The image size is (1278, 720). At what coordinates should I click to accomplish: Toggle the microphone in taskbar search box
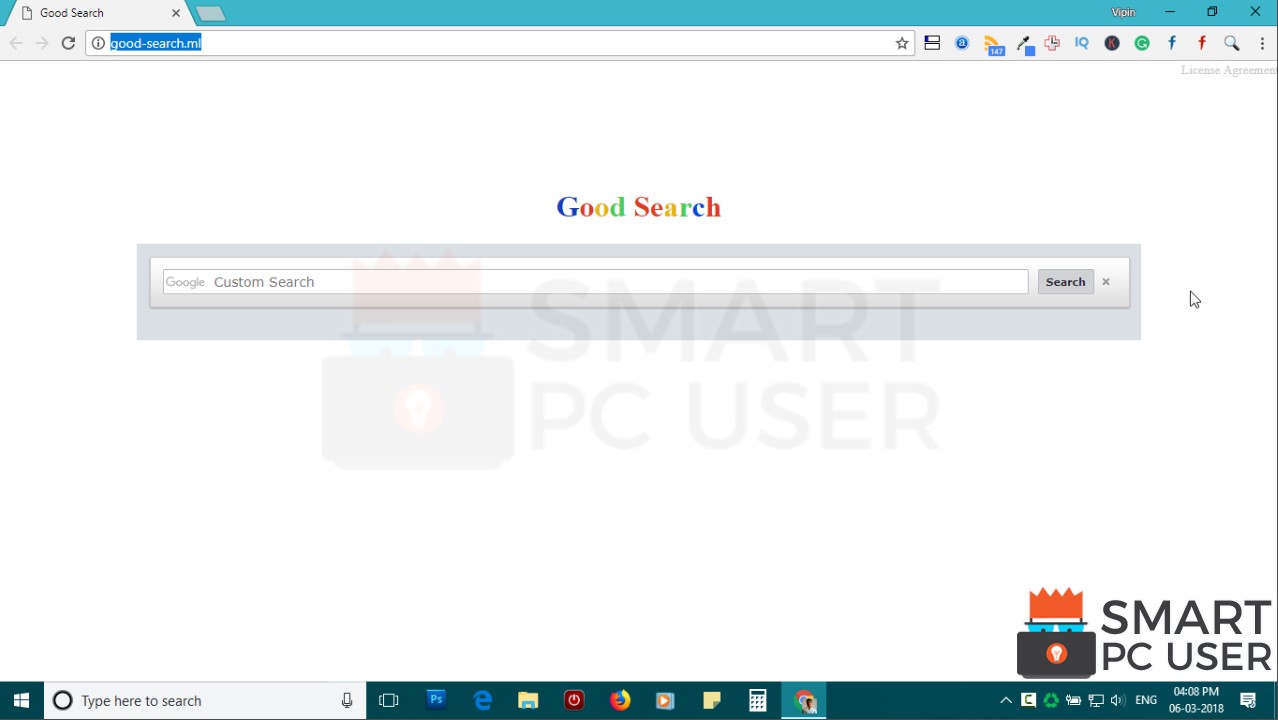pyautogui.click(x=347, y=700)
